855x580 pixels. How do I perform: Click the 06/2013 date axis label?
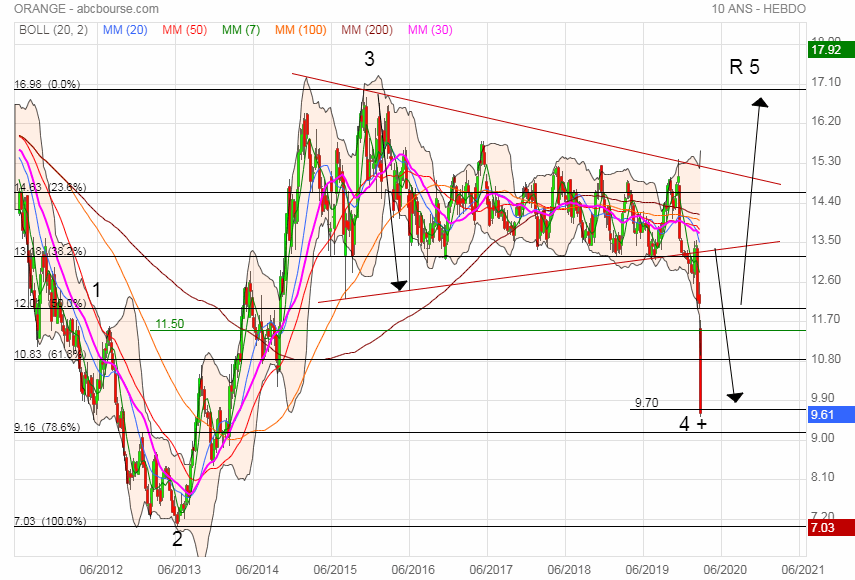[179, 570]
